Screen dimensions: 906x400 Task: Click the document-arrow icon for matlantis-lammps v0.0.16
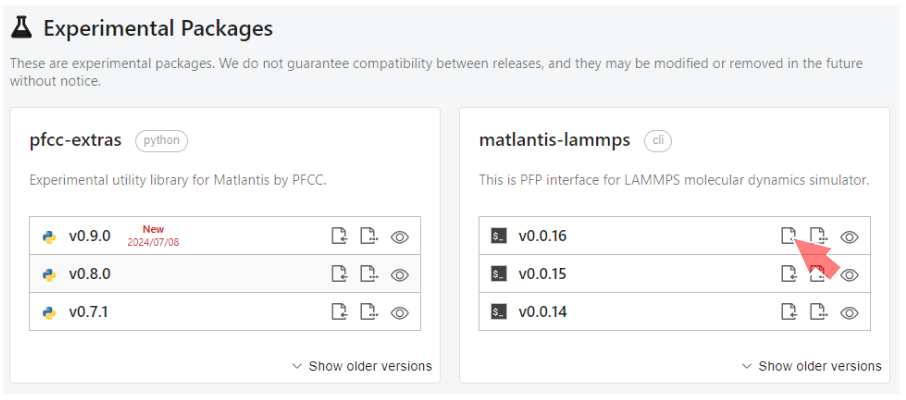[x=789, y=237]
